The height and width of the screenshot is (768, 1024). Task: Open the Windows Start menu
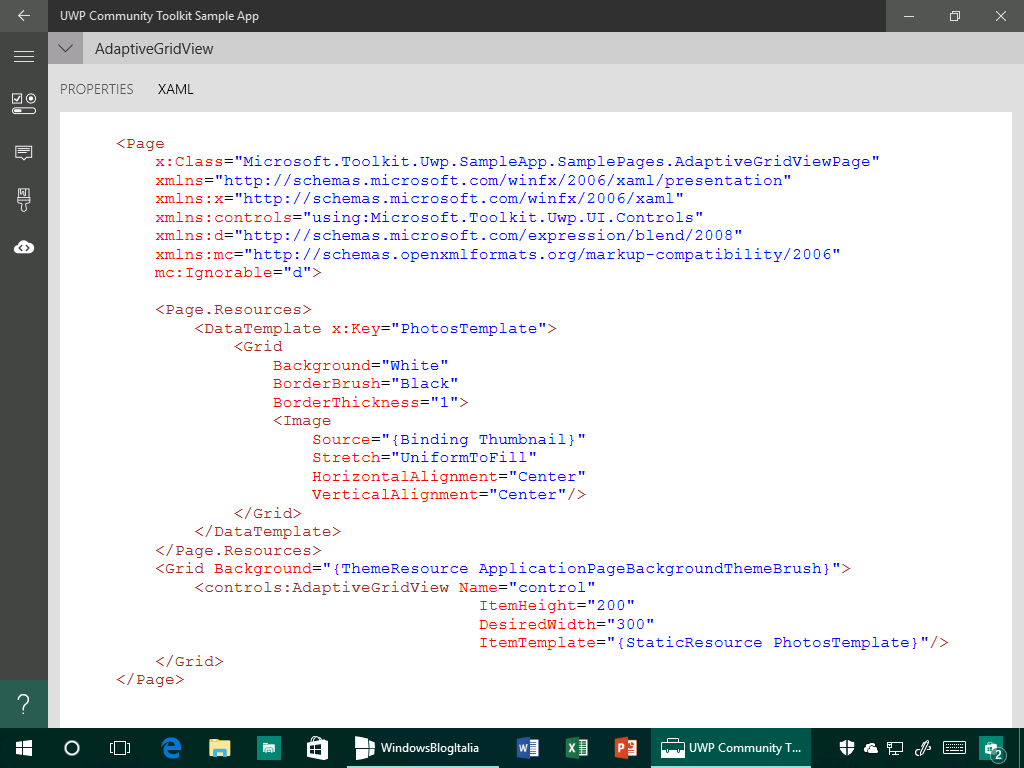(x=24, y=748)
